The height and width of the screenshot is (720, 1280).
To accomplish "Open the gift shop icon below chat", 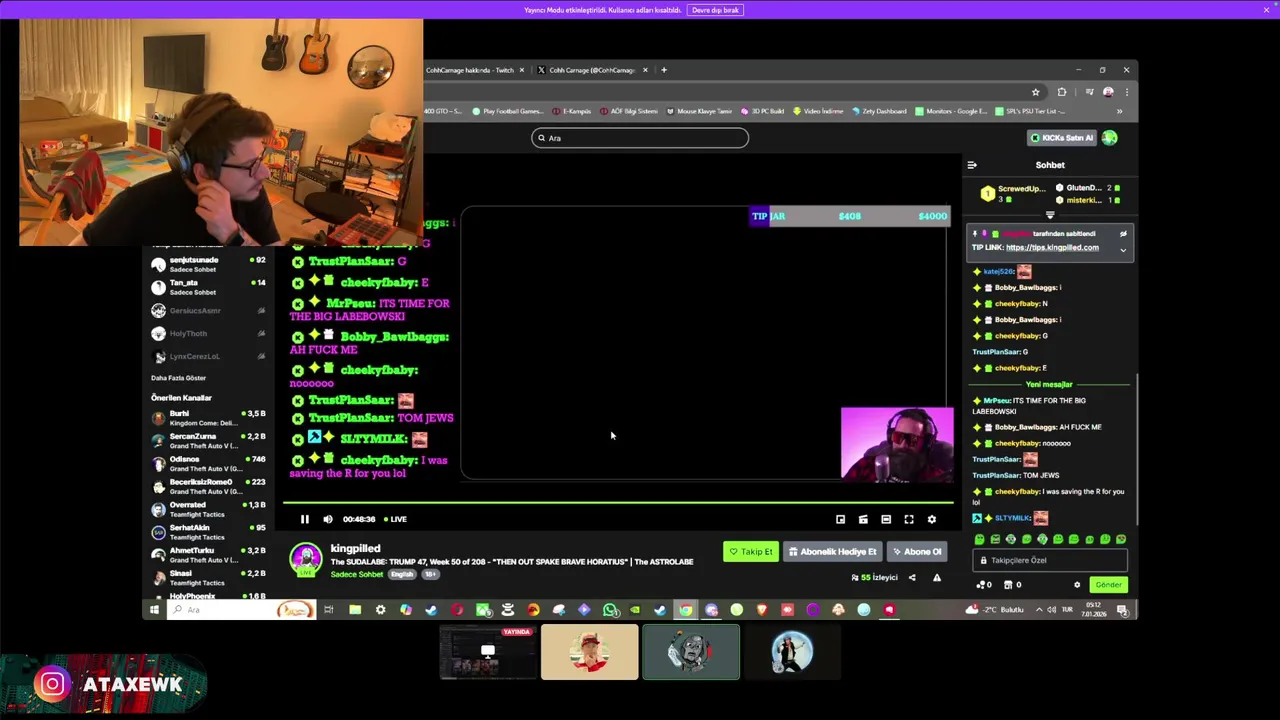I will [x=1011, y=585].
